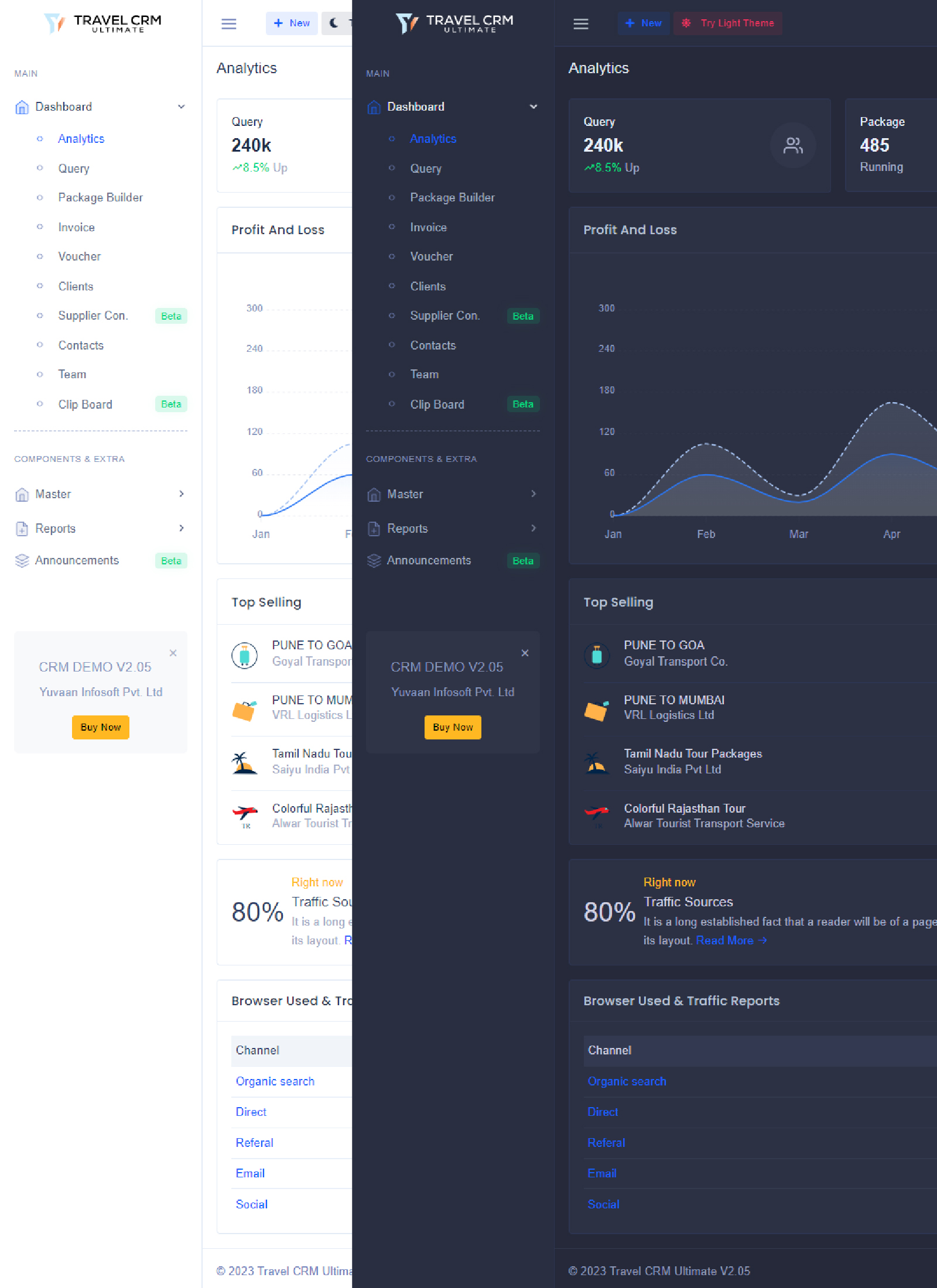Click the hamburger menu icon in light theme
Screen dimensions: 937x1288
pos(228,24)
